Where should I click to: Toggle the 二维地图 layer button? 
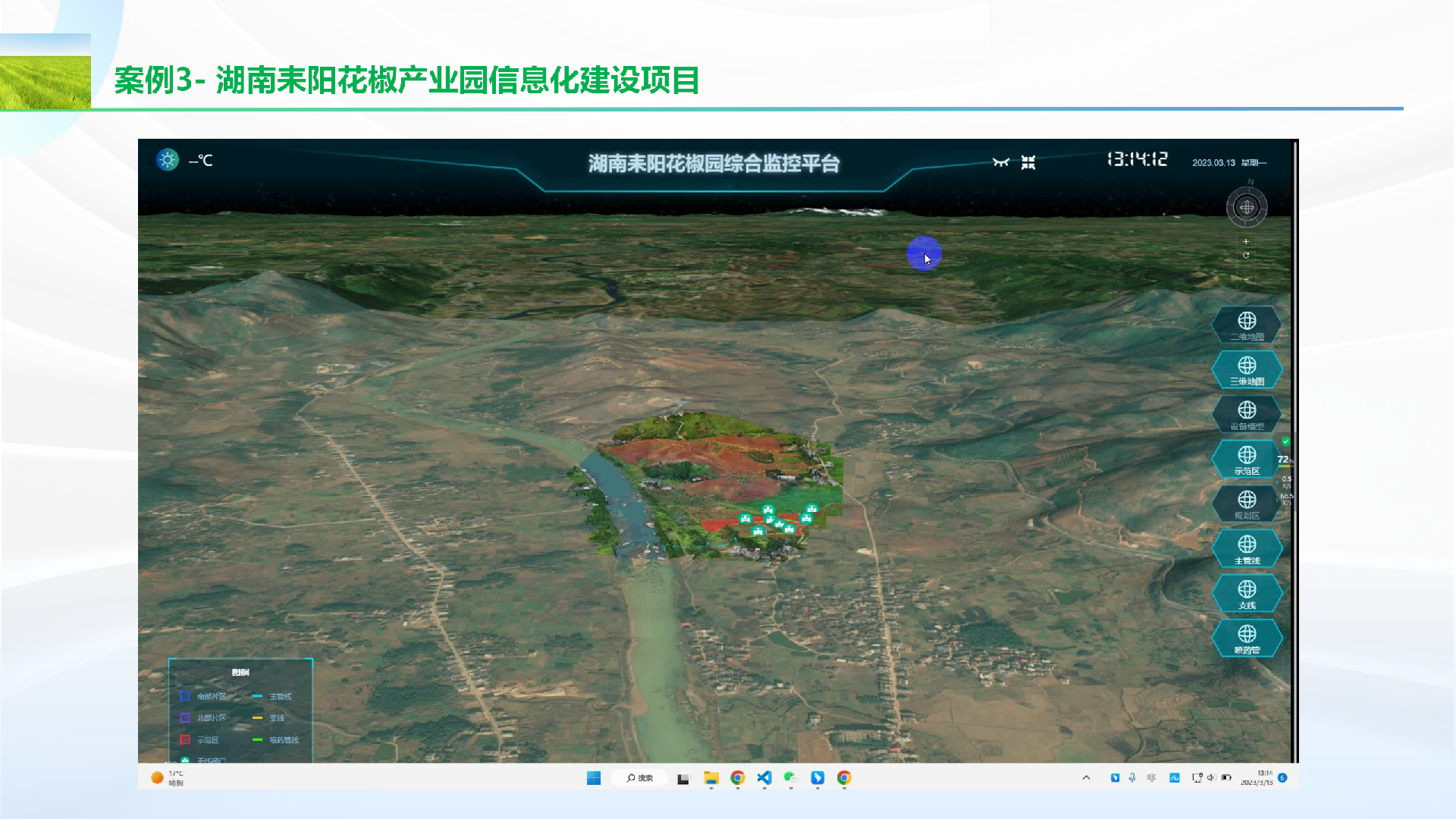pos(1247,325)
